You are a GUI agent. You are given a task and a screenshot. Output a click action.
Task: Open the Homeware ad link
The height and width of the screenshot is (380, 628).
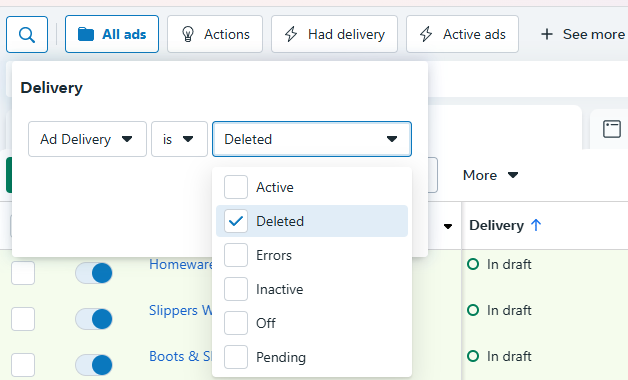[x=181, y=264]
